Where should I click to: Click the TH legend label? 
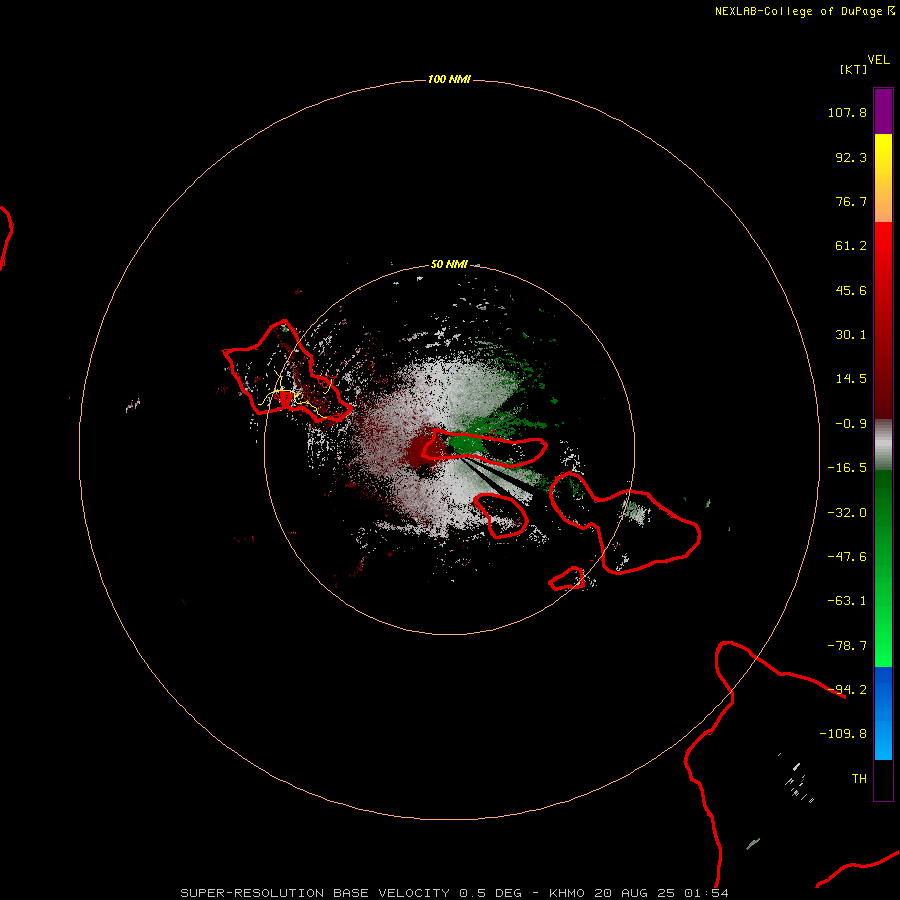(x=859, y=779)
